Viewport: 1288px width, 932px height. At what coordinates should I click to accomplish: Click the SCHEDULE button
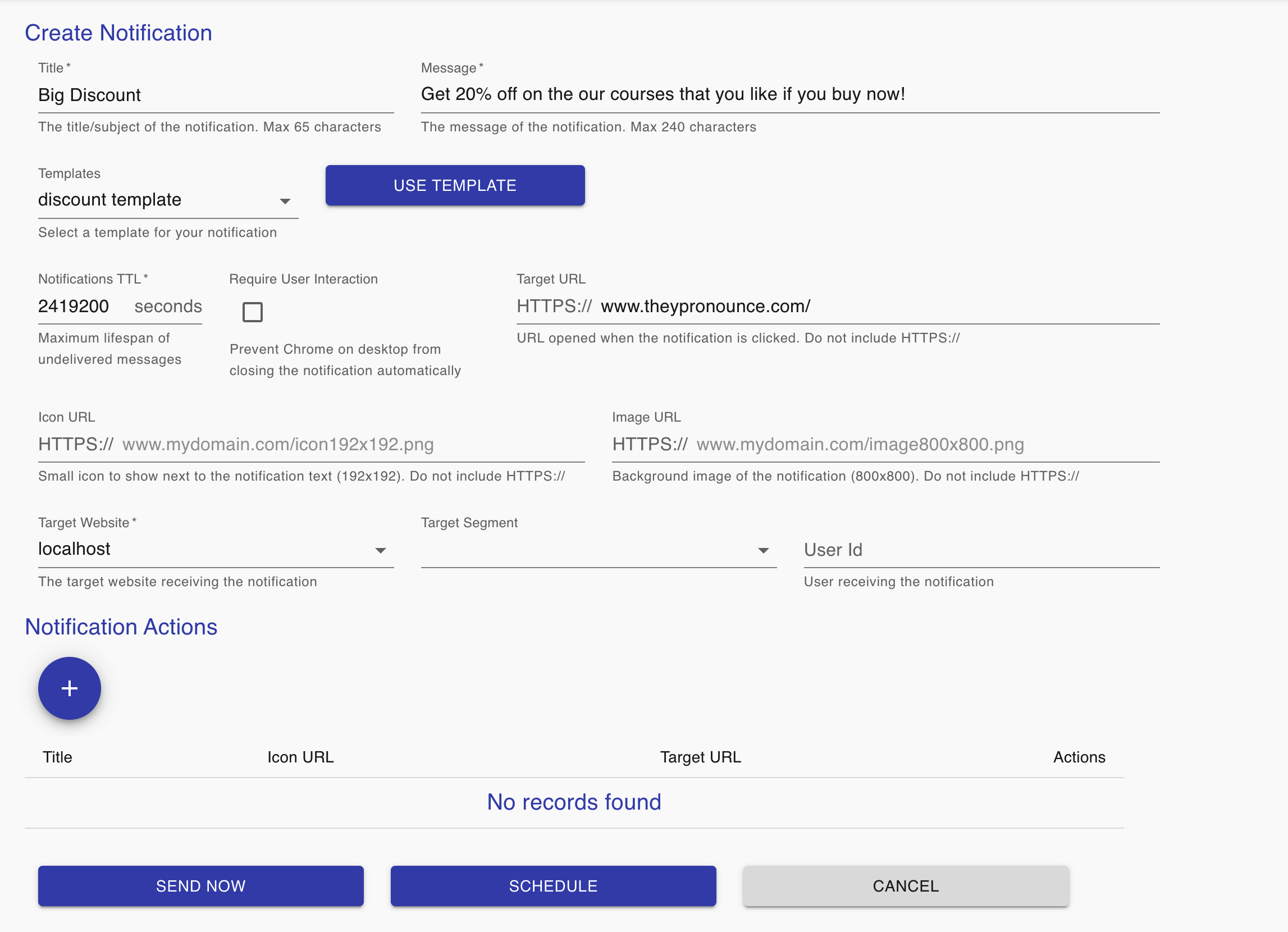point(552,885)
